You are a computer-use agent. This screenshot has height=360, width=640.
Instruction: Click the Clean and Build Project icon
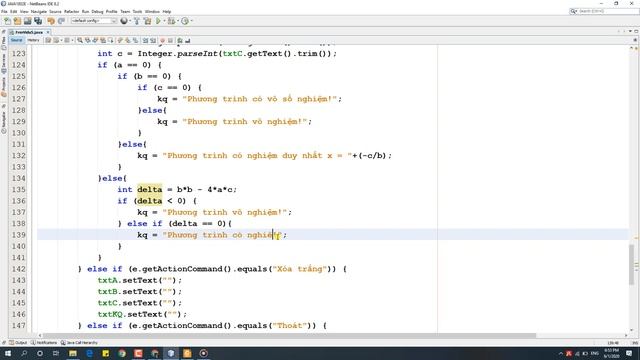click(x=147, y=21)
